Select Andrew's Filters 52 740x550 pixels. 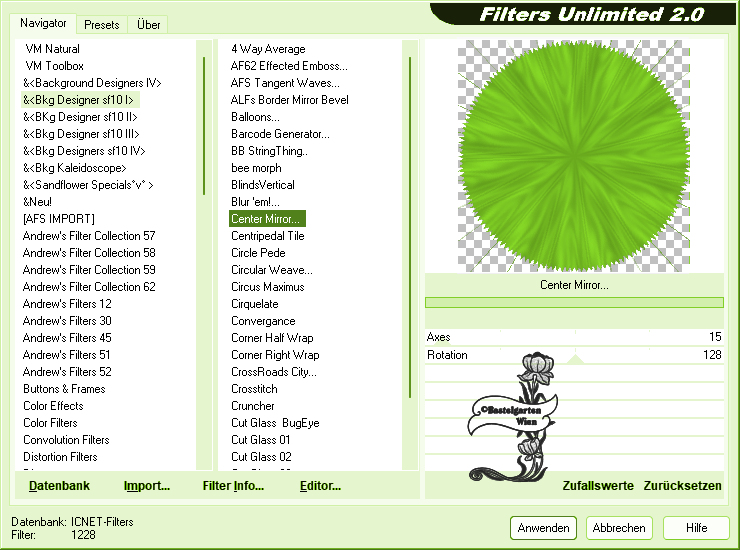[x=67, y=372]
